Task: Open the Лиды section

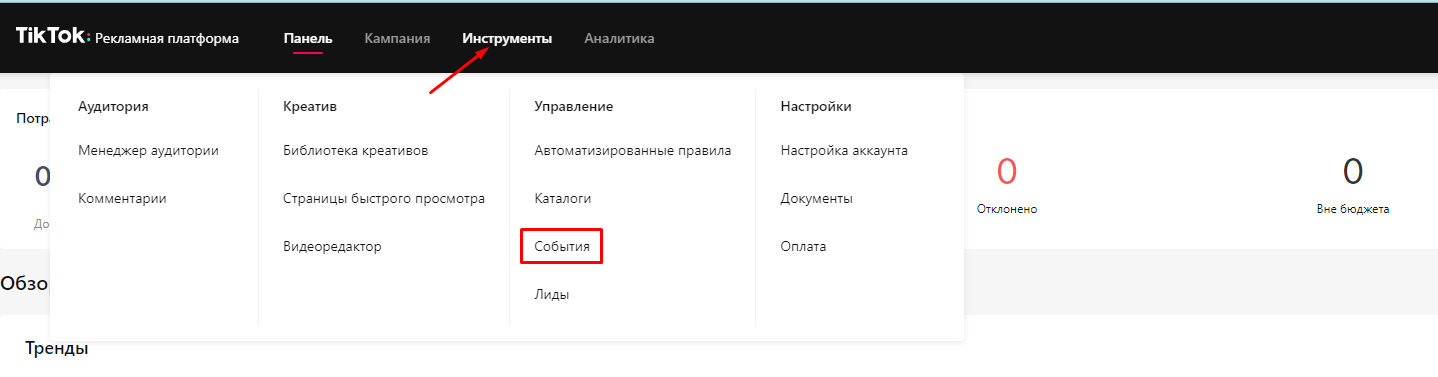Action: point(552,294)
